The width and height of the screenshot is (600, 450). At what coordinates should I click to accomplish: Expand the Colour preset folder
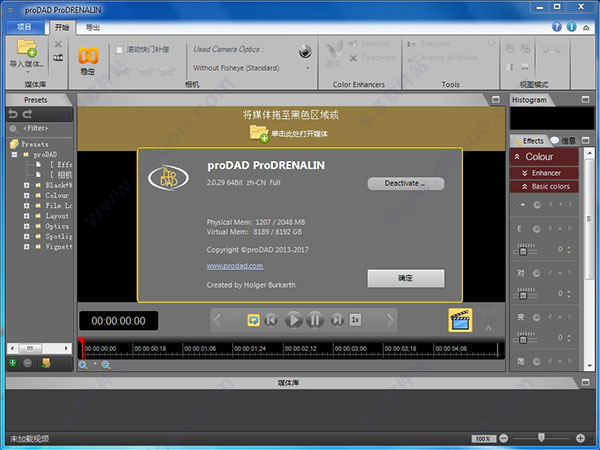pyautogui.click(x=26, y=196)
